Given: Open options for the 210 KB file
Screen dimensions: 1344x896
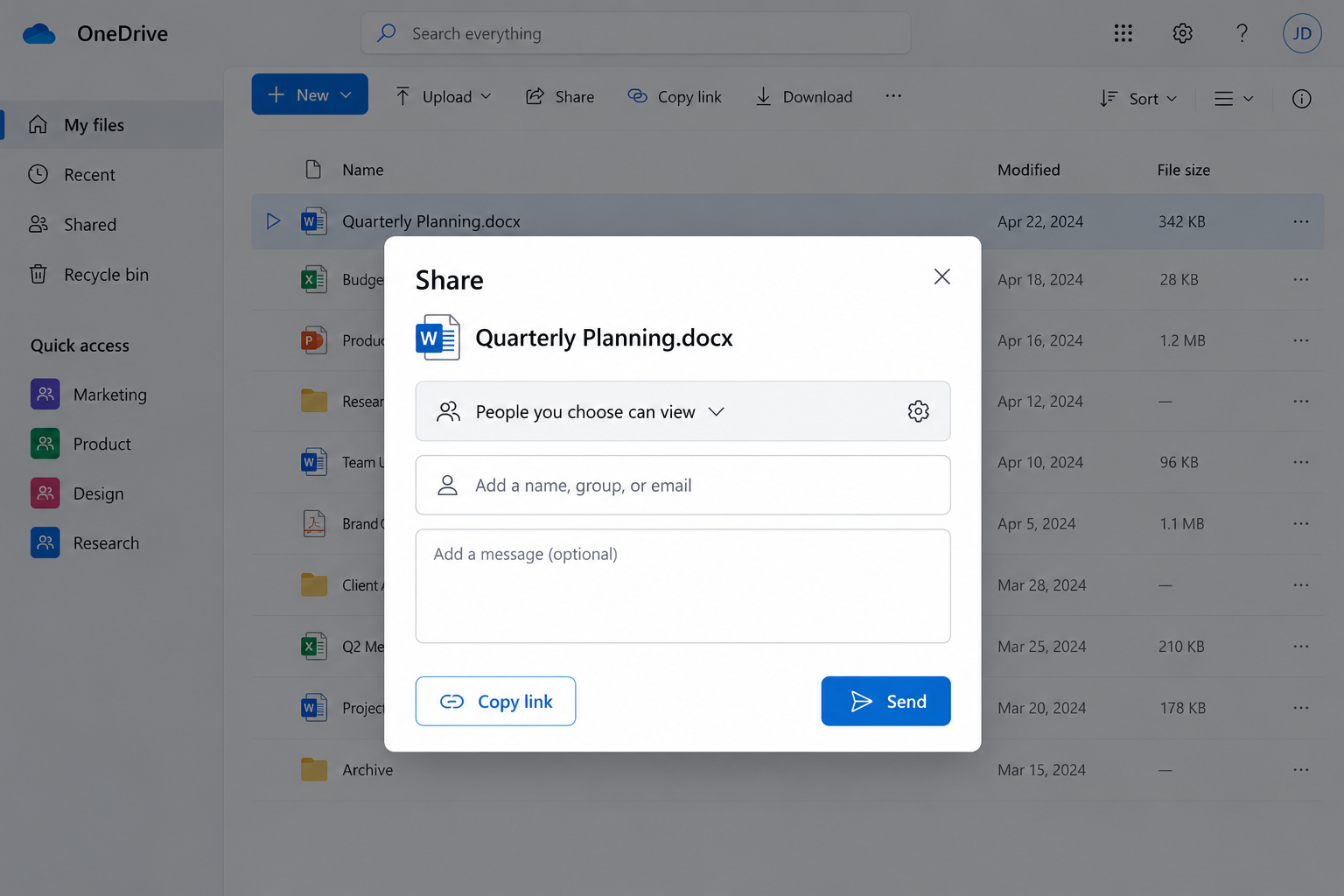Looking at the screenshot, I should (x=1301, y=647).
